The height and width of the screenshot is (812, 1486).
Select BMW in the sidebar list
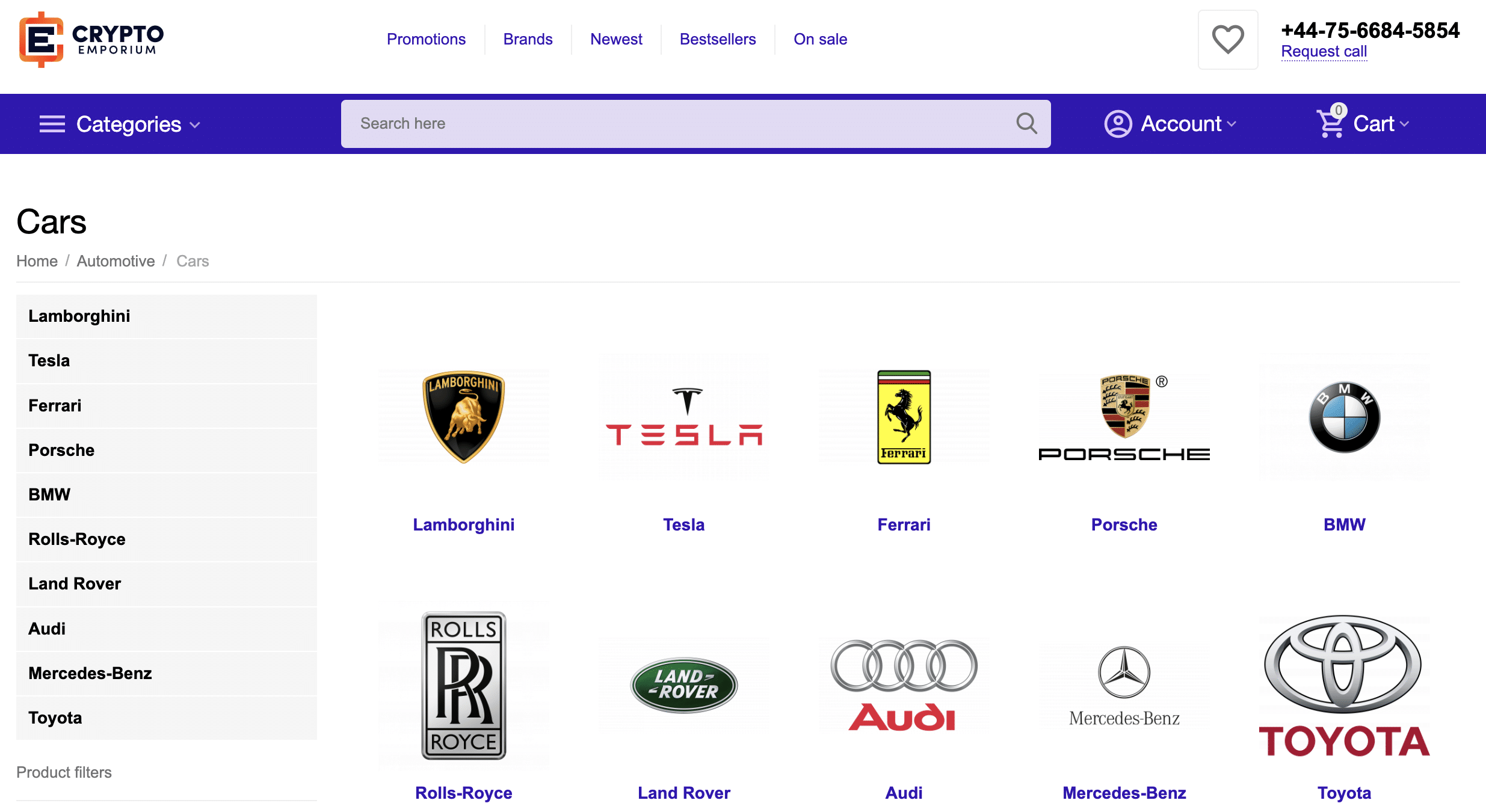167,494
